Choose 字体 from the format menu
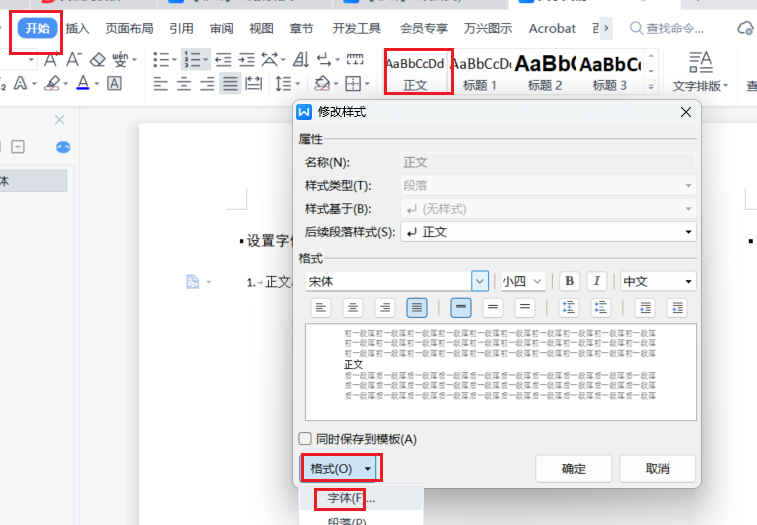 pos(343,498)
